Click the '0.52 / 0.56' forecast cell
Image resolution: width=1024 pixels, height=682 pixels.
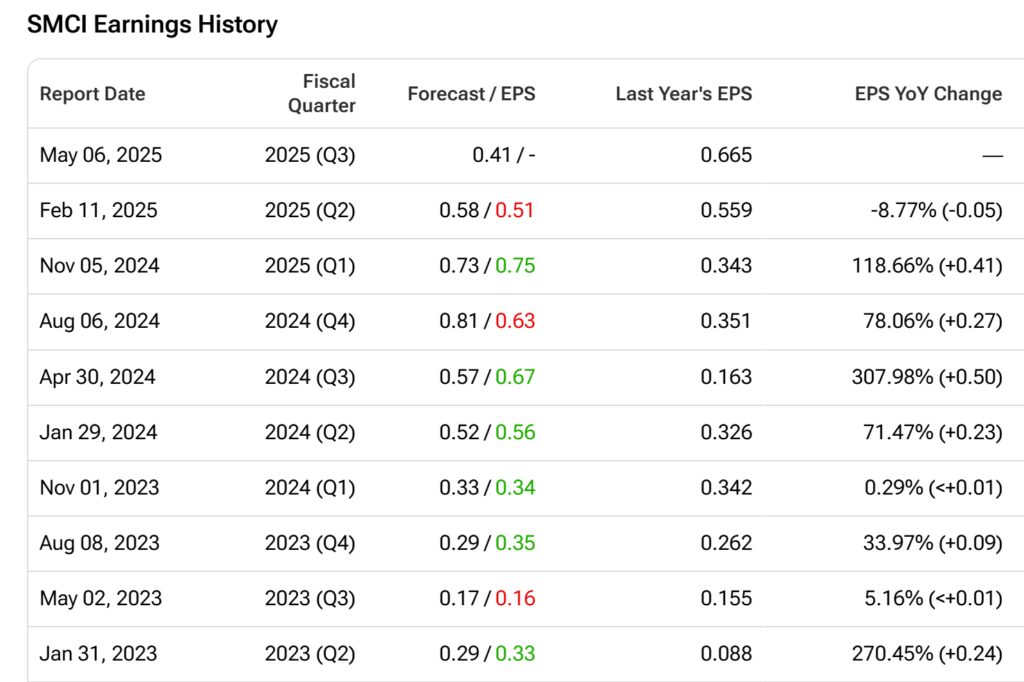tap(487, 432)
